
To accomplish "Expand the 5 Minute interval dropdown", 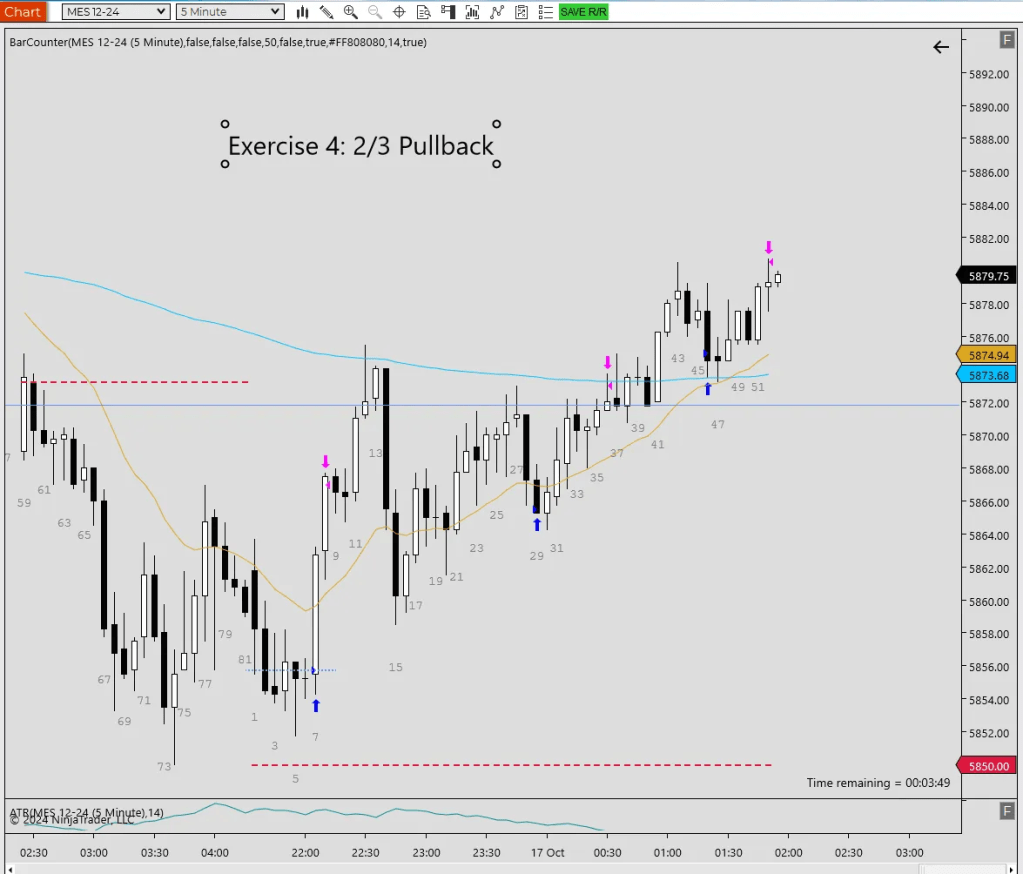I will 230,12.
